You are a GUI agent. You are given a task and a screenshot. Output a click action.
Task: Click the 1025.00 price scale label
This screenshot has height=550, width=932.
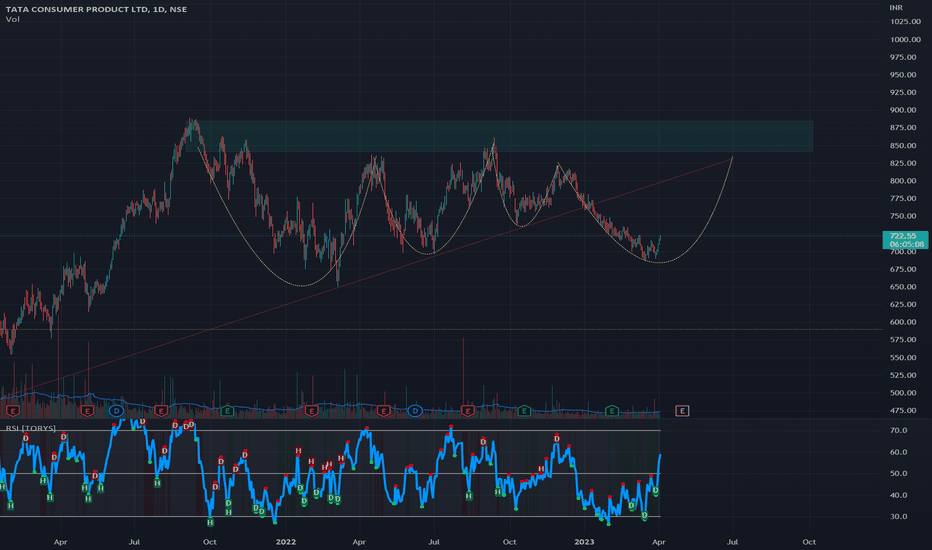tap(905, 21)
